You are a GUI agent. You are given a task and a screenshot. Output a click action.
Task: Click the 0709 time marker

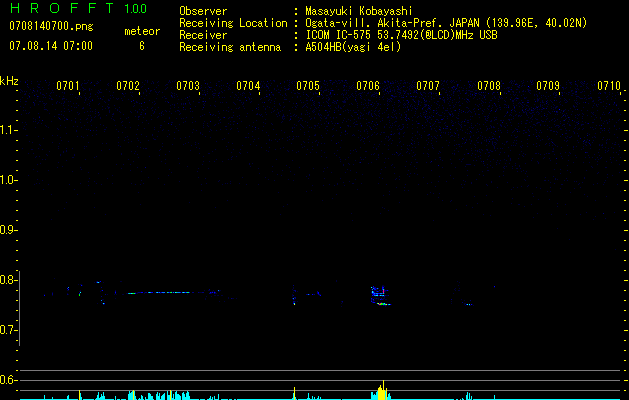click(548, 85)
